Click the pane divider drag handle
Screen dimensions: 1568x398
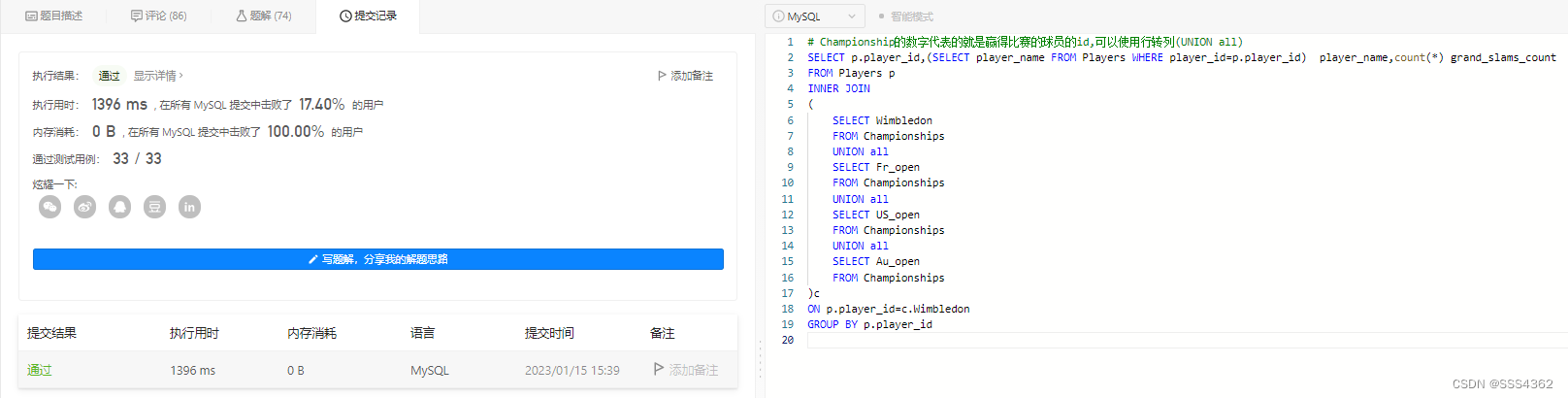click(760, 360)
